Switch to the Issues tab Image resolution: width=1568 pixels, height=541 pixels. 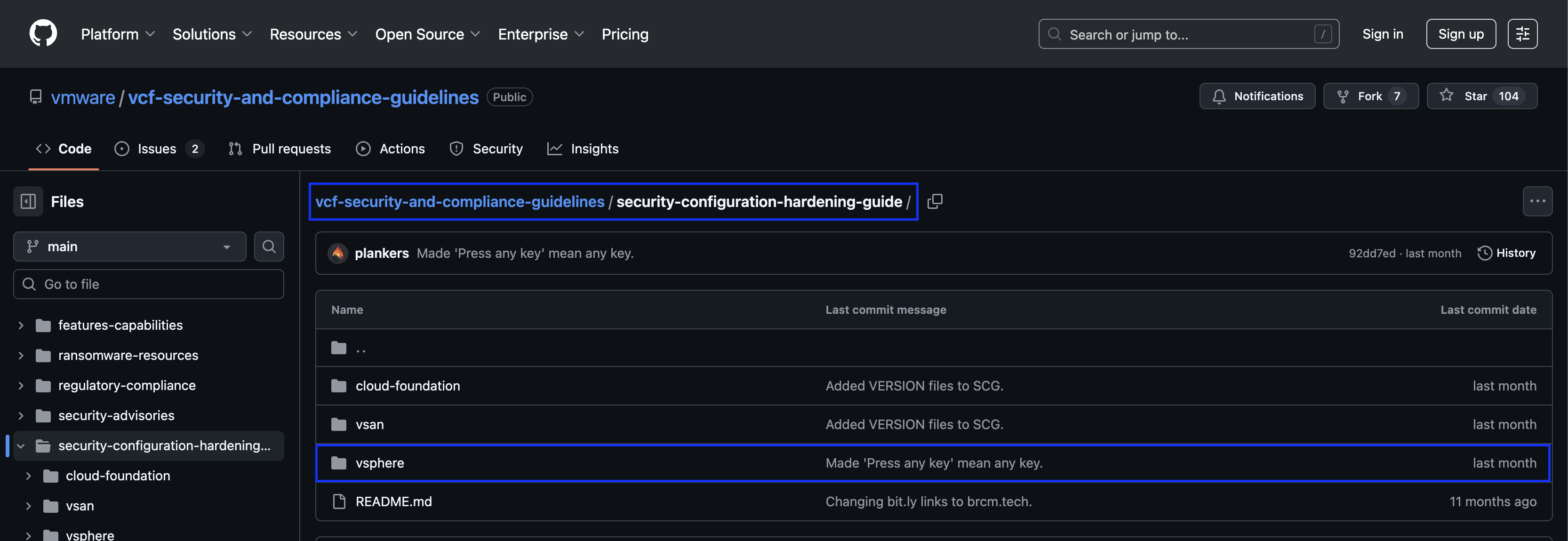pyautogui.click(x=156, y=149)
